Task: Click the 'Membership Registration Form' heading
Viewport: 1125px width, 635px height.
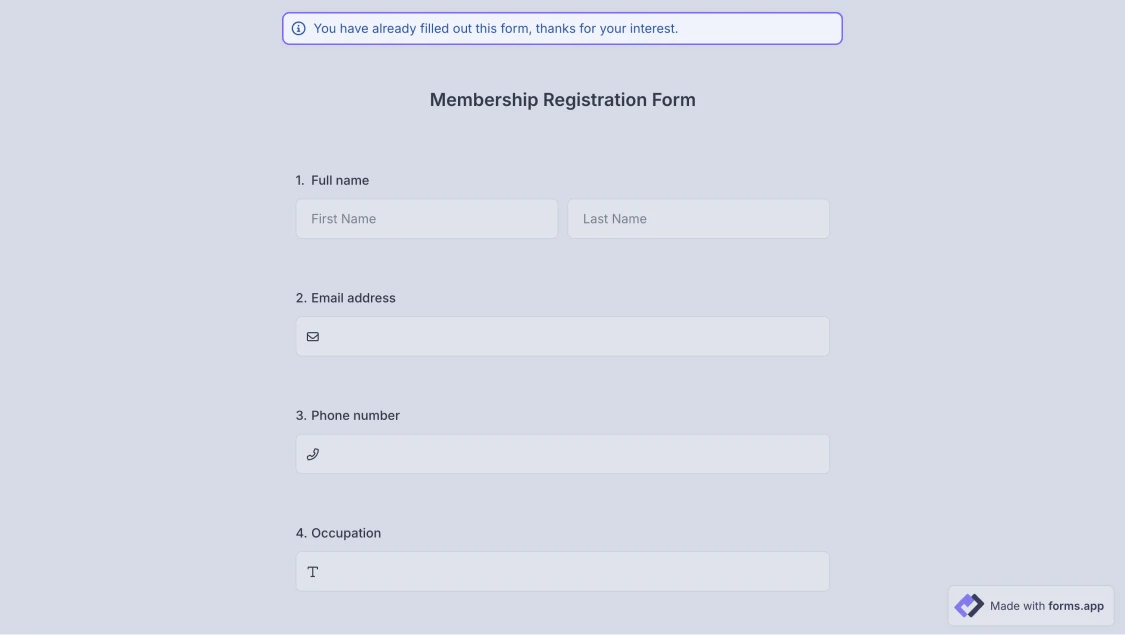Action: pyautogui.click(x=562, y=100)
